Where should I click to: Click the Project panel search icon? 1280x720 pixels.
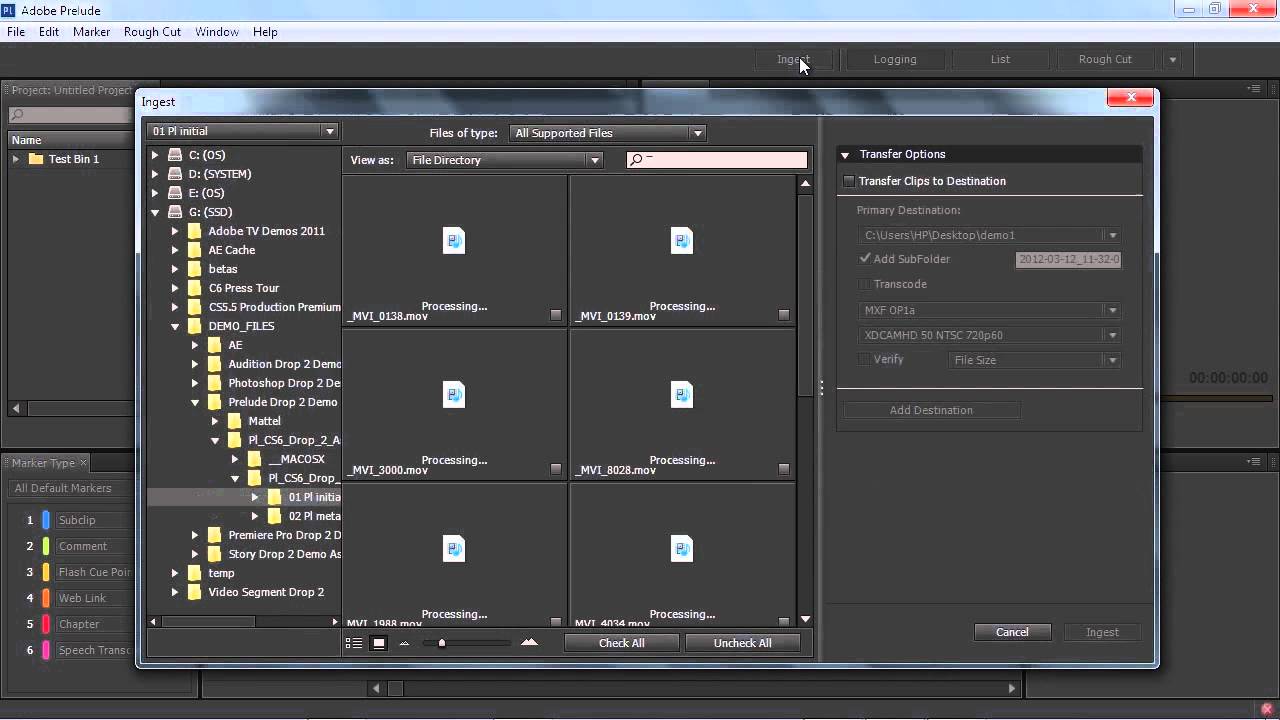click(x=17, y=115)
